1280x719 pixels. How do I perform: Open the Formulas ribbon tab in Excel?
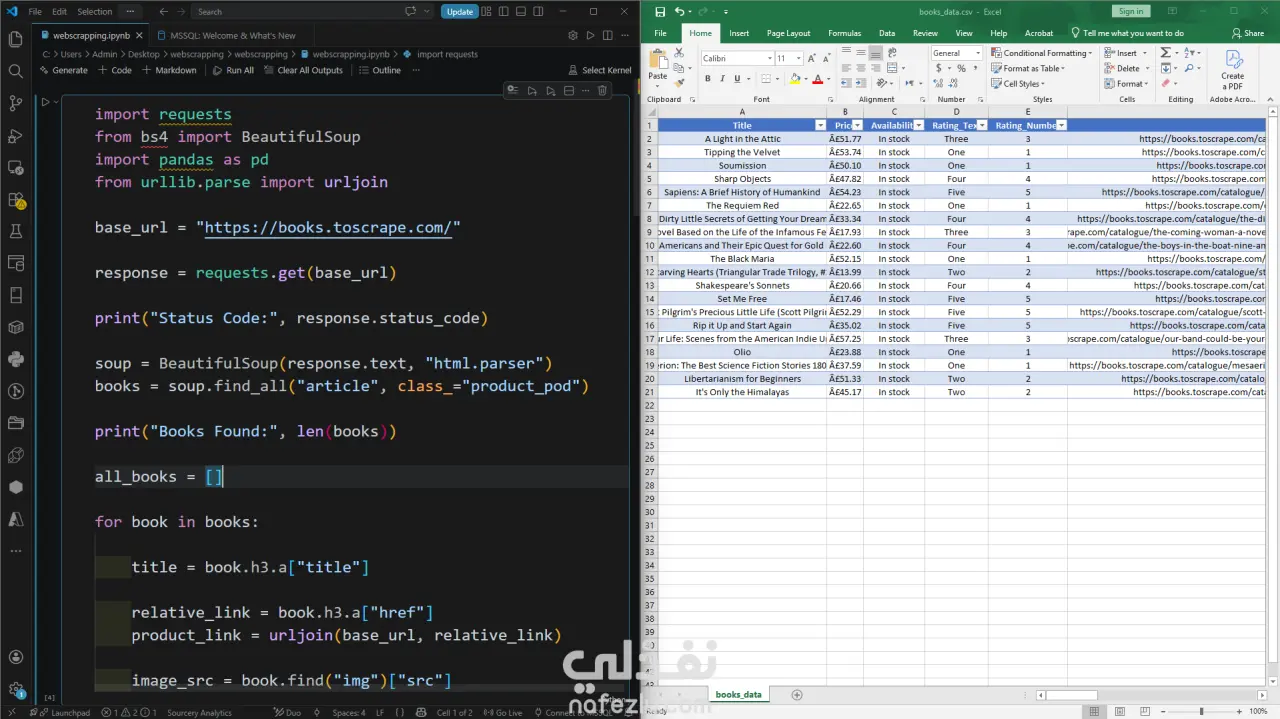(844, 33)
